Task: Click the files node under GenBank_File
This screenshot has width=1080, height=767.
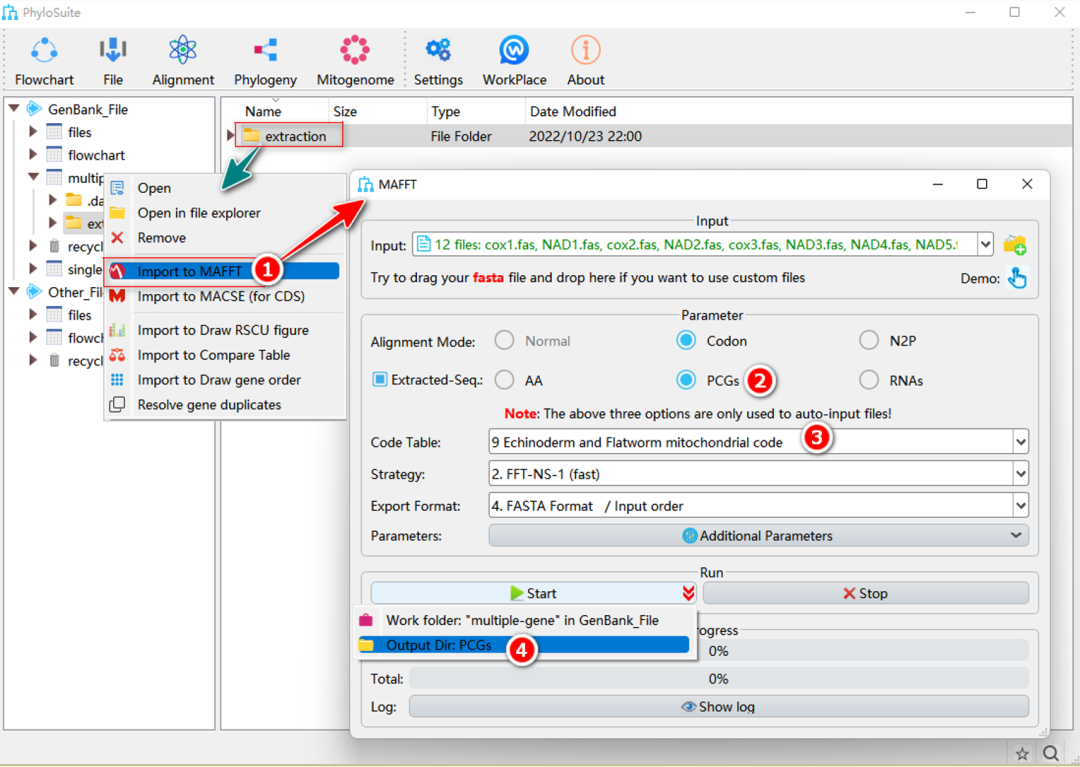Action: (x=79, y=132)
